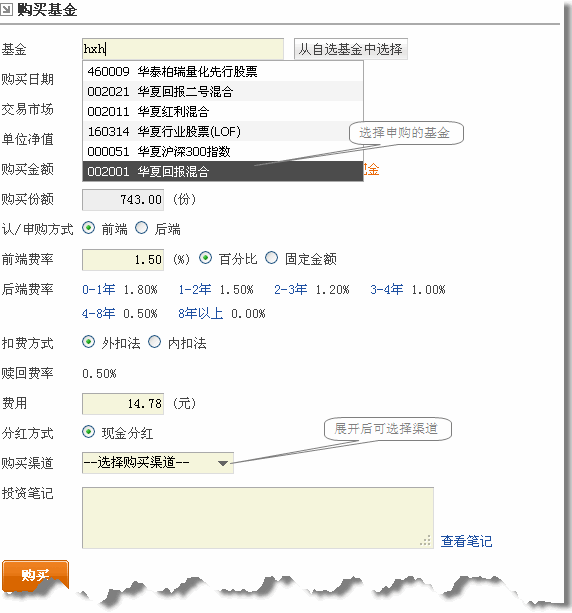Choose 460009 华泰柏瑞量化先行股票 suggestion
Image resolution: width=572 pixels, height=613 pixels.
point(223,72)
